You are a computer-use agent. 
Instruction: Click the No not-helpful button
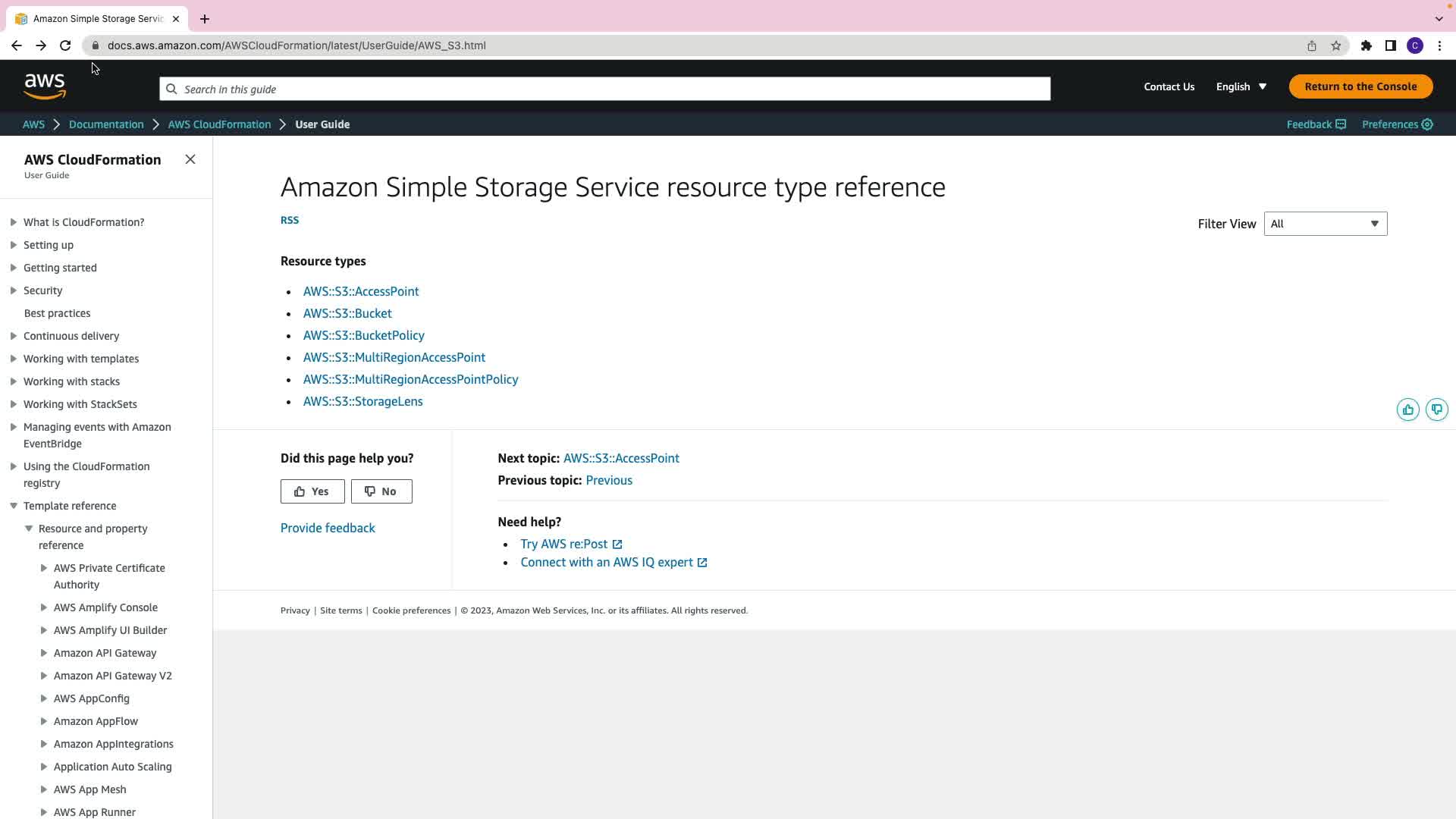point(381,491)
